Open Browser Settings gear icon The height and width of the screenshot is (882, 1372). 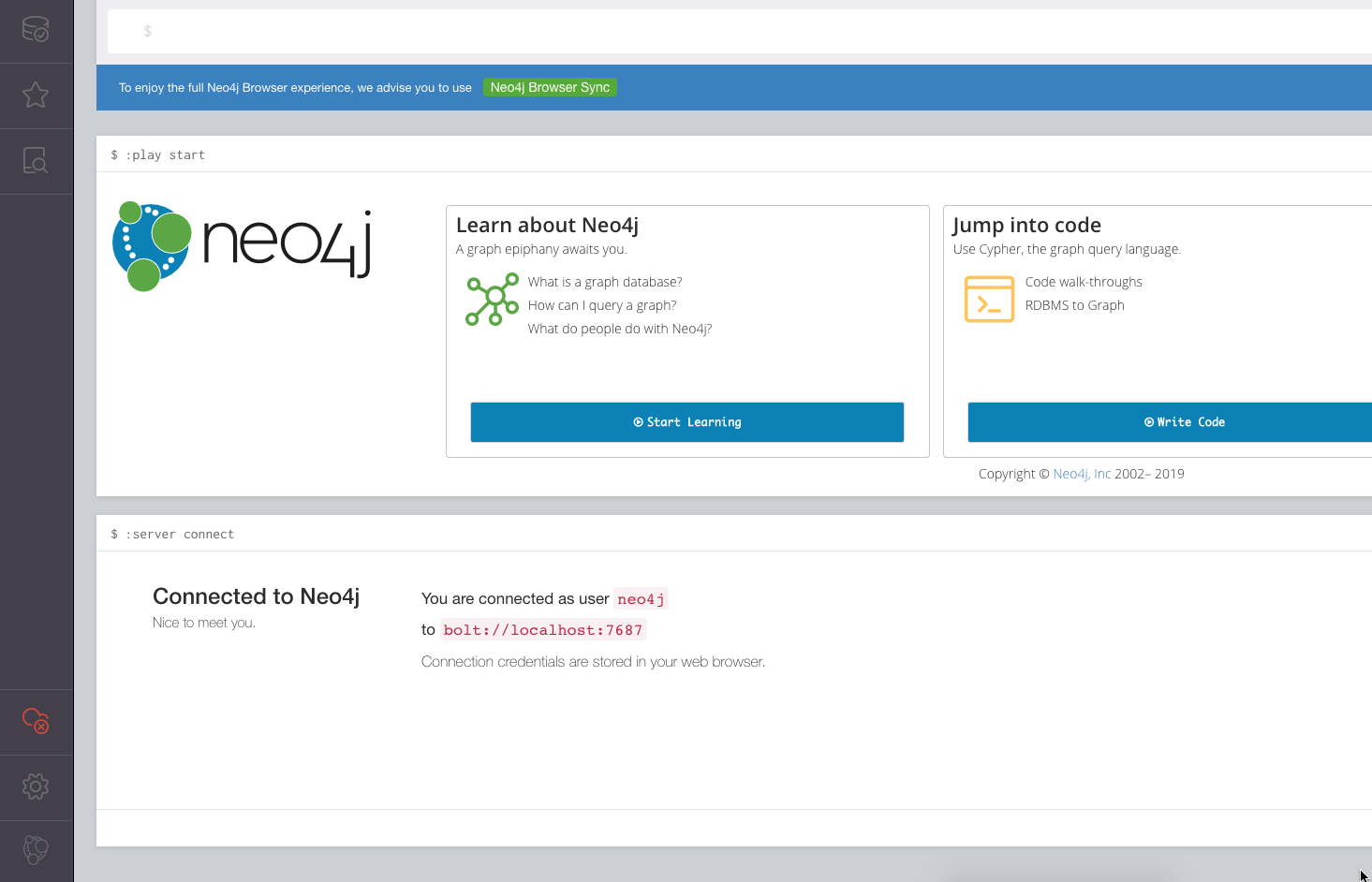coord(36,786)
